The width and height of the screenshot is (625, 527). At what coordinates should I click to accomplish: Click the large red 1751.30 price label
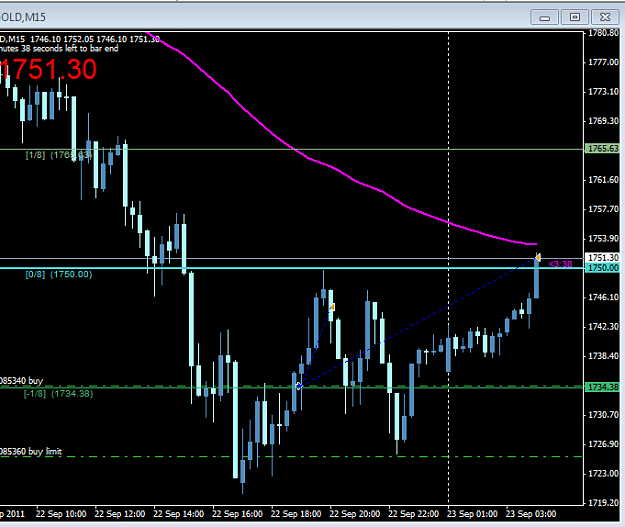48,69
